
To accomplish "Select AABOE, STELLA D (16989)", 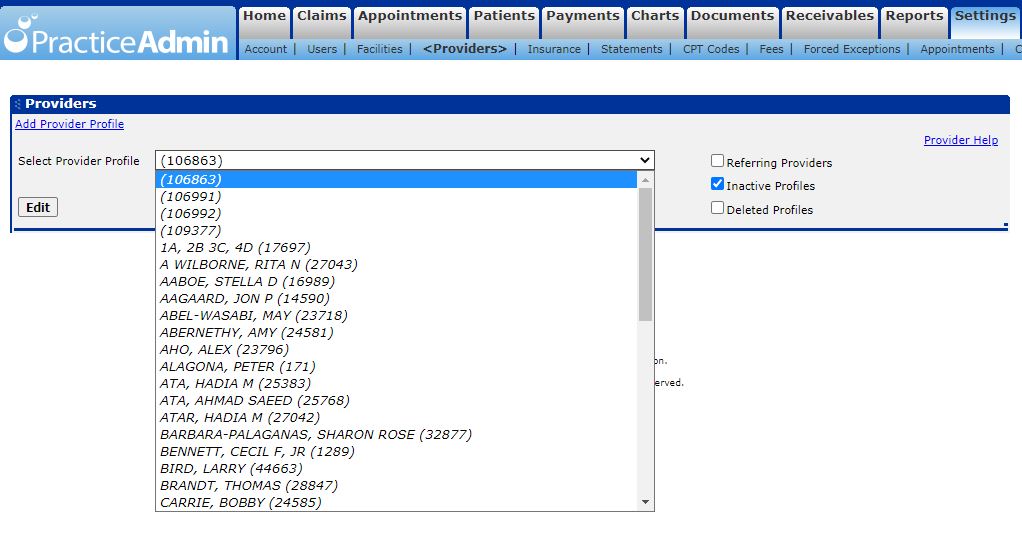I will point(396,281).
